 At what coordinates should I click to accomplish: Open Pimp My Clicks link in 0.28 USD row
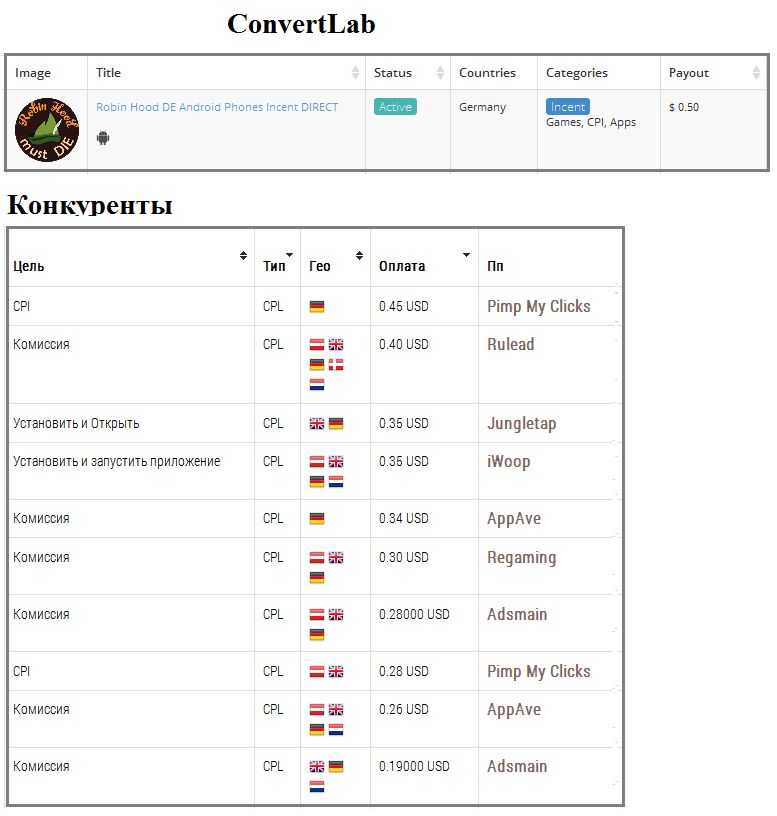pos(539,671)
